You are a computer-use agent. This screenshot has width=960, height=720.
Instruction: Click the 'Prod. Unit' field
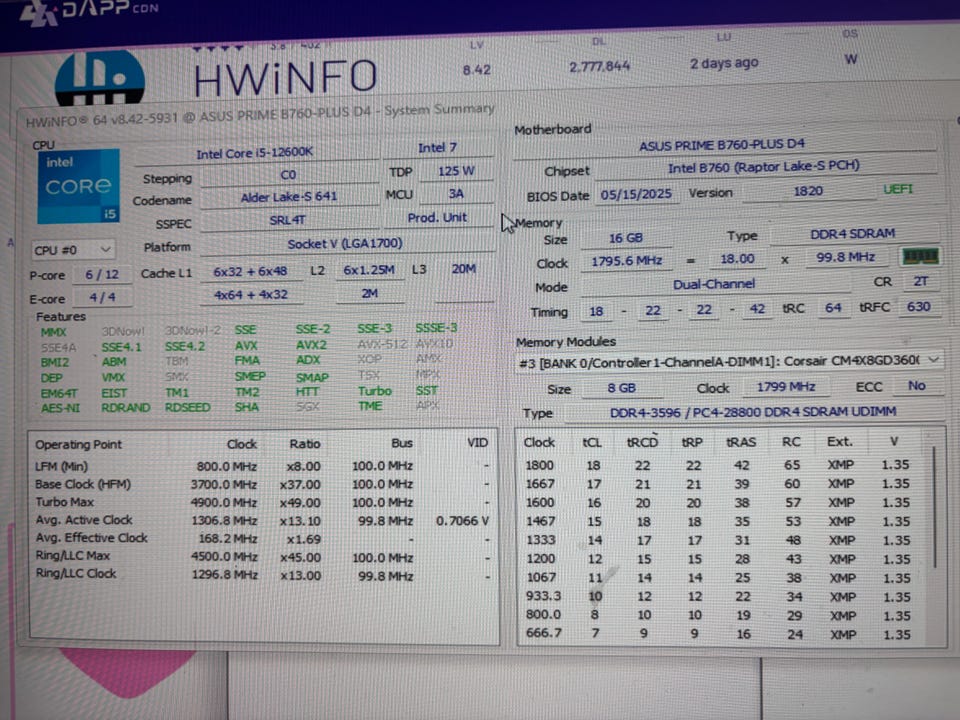pos(437,218)
